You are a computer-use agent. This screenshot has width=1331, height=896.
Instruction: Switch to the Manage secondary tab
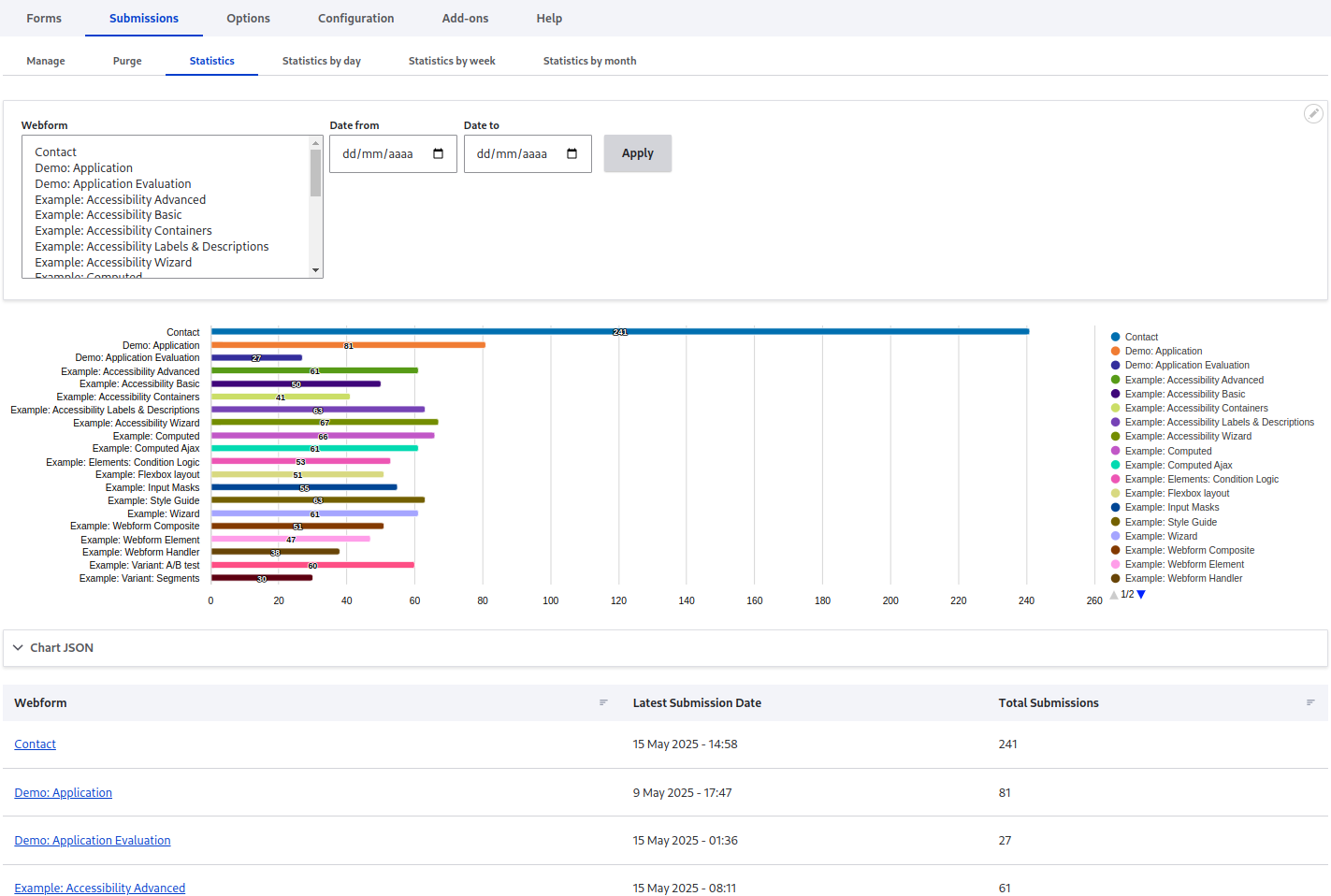[x=46, y=61]
